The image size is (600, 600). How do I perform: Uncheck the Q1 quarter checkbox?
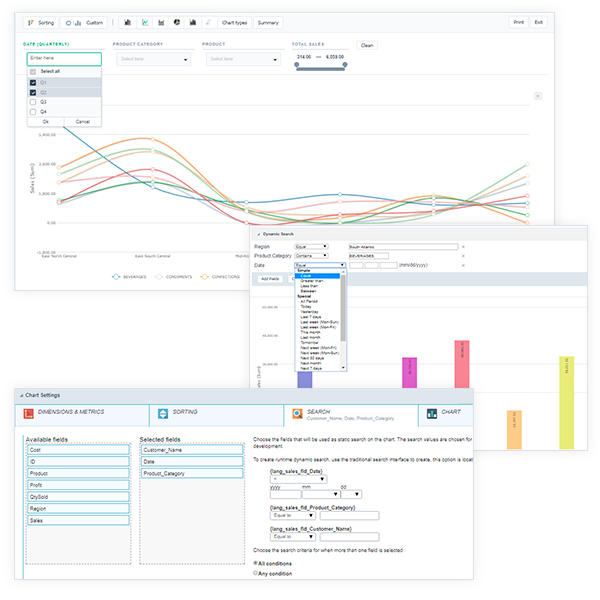point(33,82)
